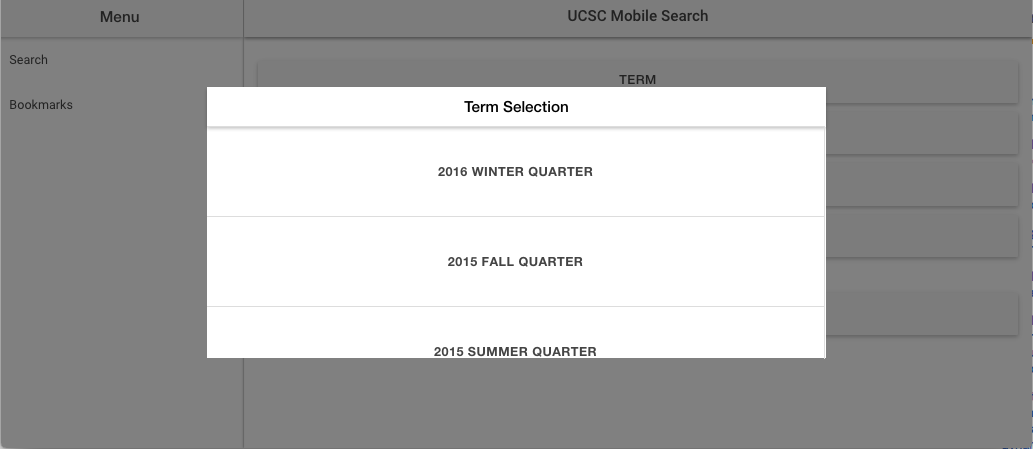This screenshot has width=1033, height=449.
Task: Click the Term Selection dialog title
Action: coord(516,107)
